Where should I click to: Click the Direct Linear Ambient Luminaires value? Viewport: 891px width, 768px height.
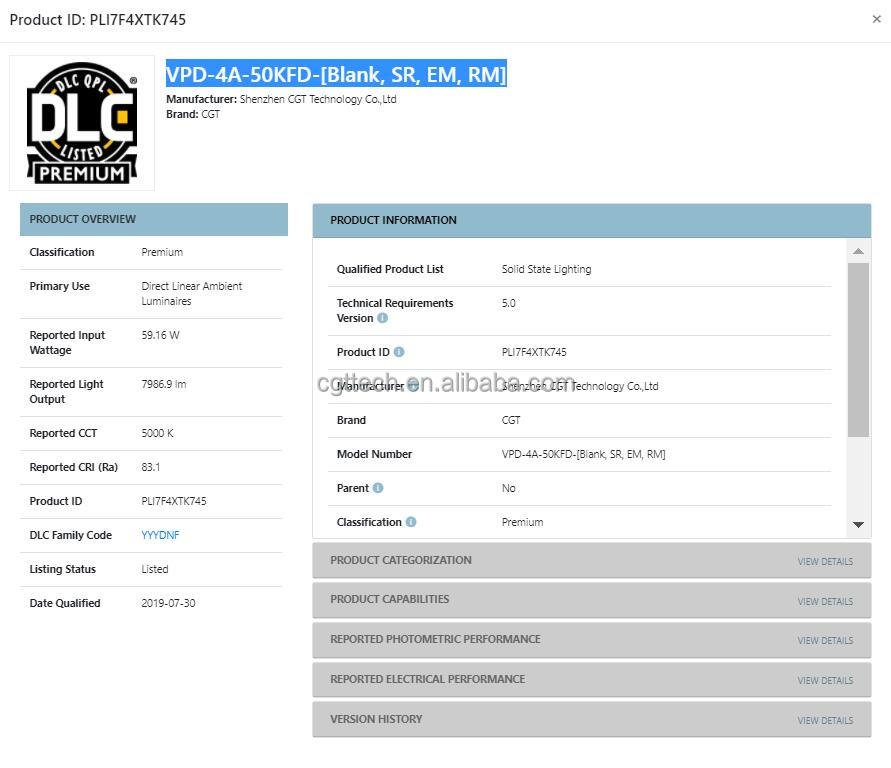point(191,294)
